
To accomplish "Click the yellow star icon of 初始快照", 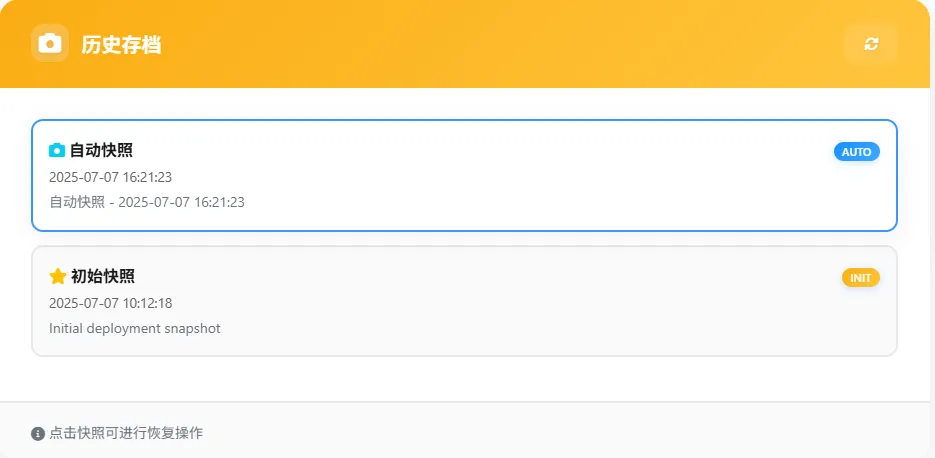I will tap(58, 277).
